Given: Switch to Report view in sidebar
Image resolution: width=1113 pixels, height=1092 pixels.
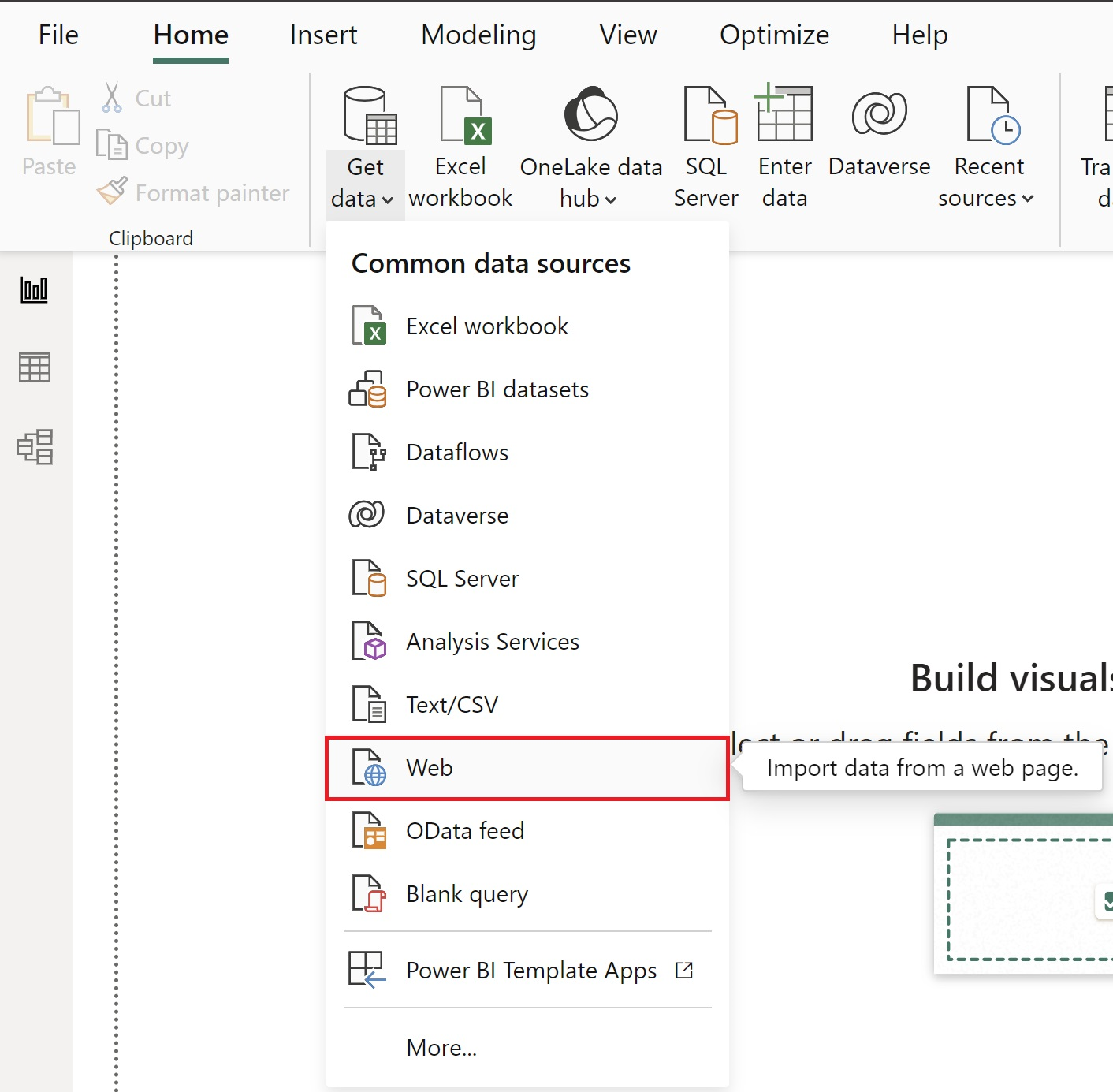Looking at the screenshot, I should click(35, 289).
